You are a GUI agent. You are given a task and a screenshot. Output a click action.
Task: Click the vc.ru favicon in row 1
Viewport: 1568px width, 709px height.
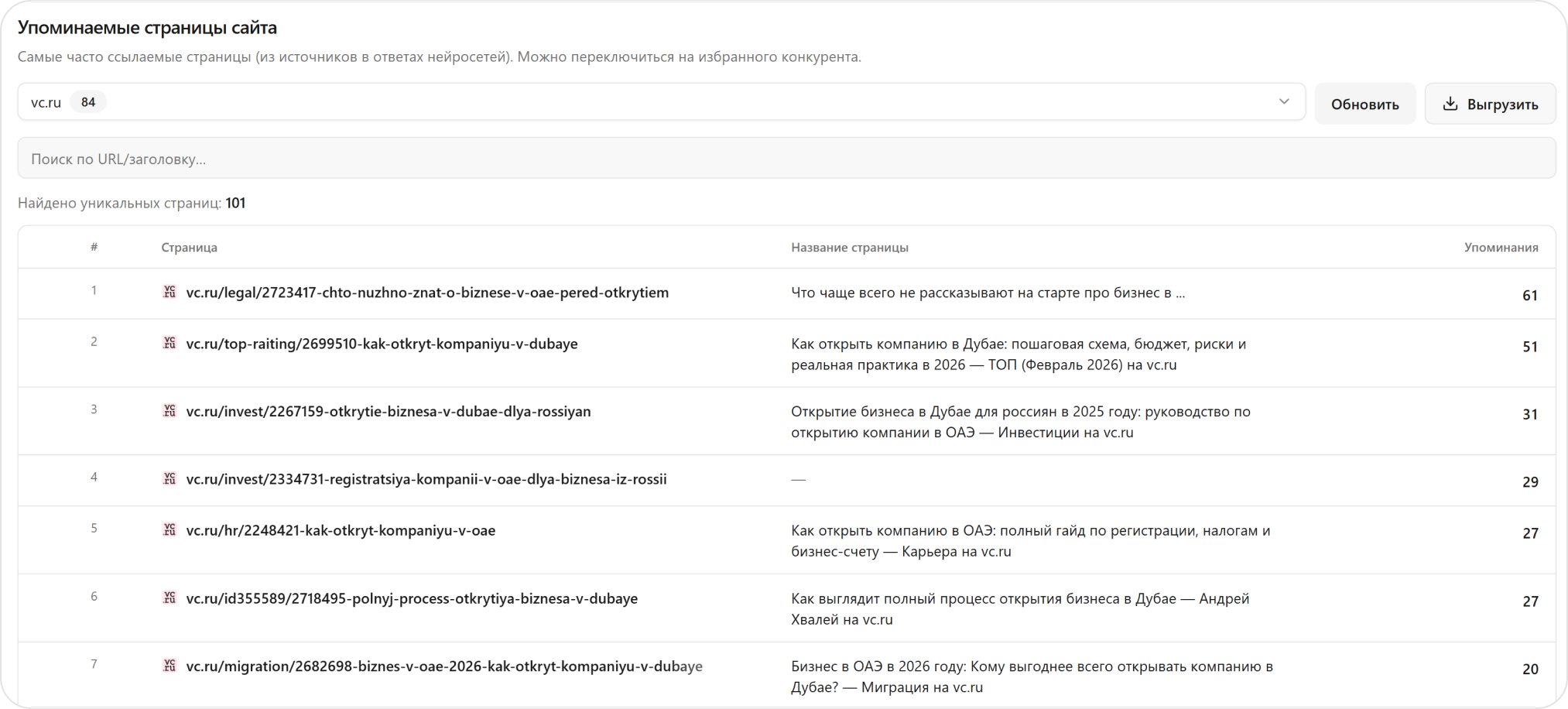pyautogui.click(x=169, y=292)
